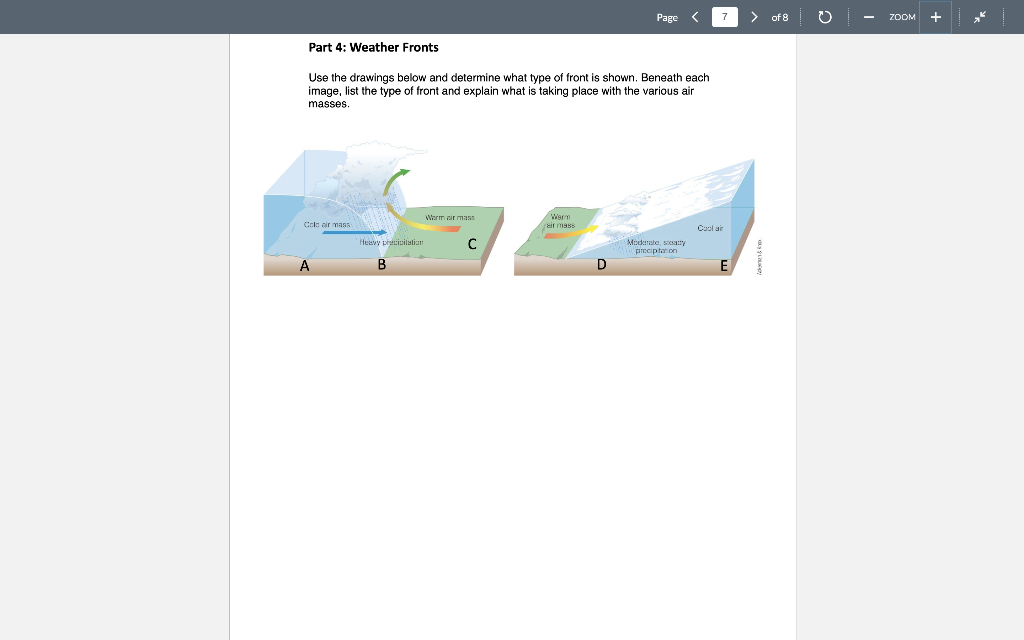Viewport: 1024px width, 640px height.
Task: Select label B under the left diagram
Action: tap(381, 264)
